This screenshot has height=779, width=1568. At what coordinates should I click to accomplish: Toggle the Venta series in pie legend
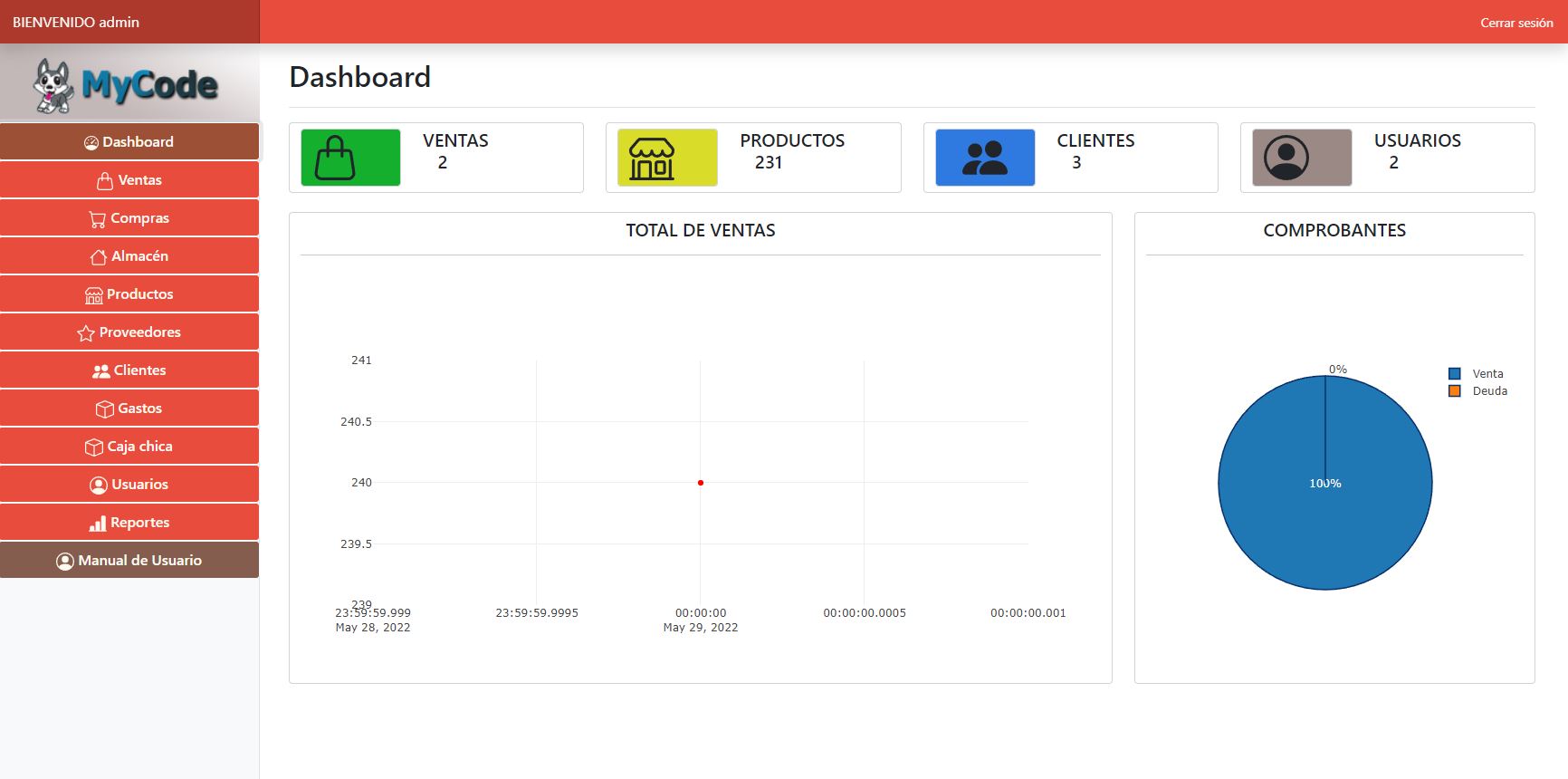(1487, 374)
